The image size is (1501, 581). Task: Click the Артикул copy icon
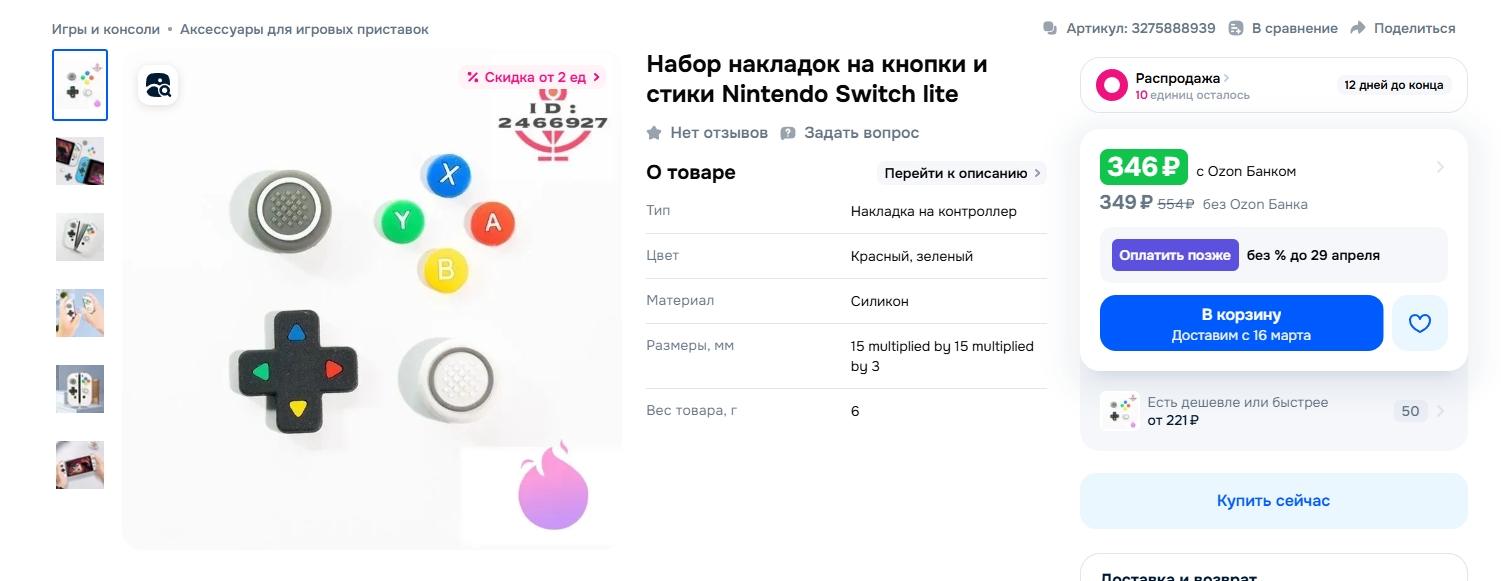(x=1050, y=28)
